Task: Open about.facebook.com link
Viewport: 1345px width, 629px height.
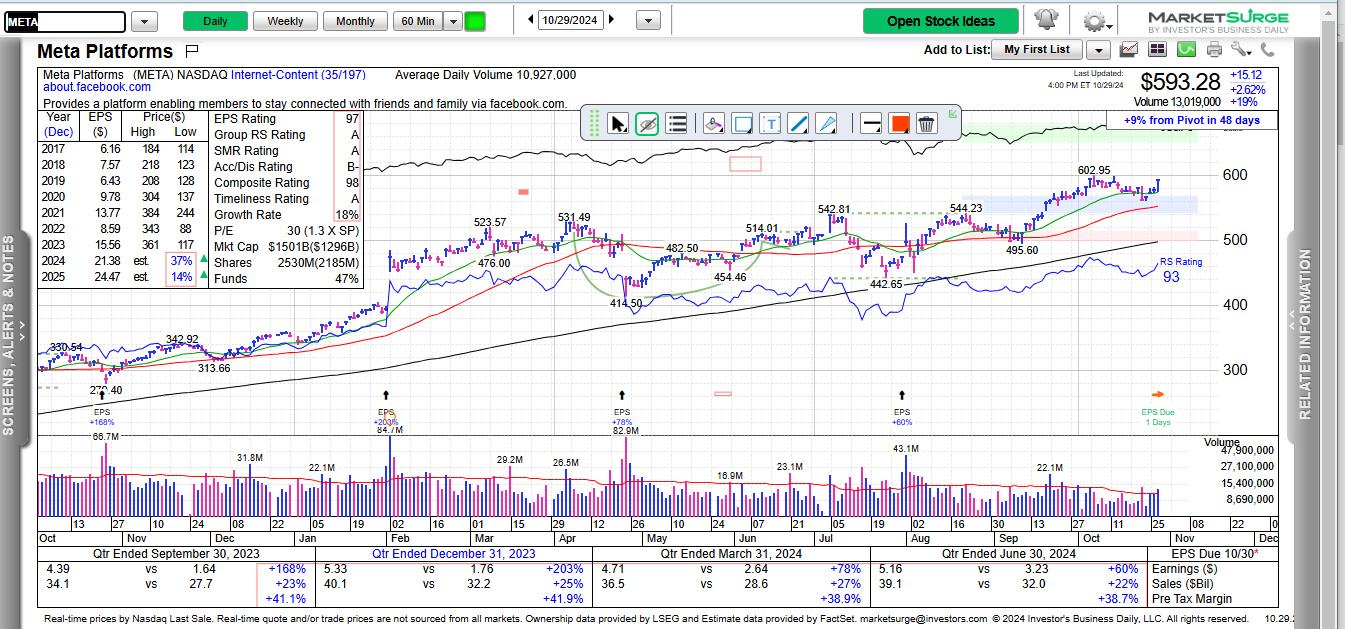Action: 97,88
